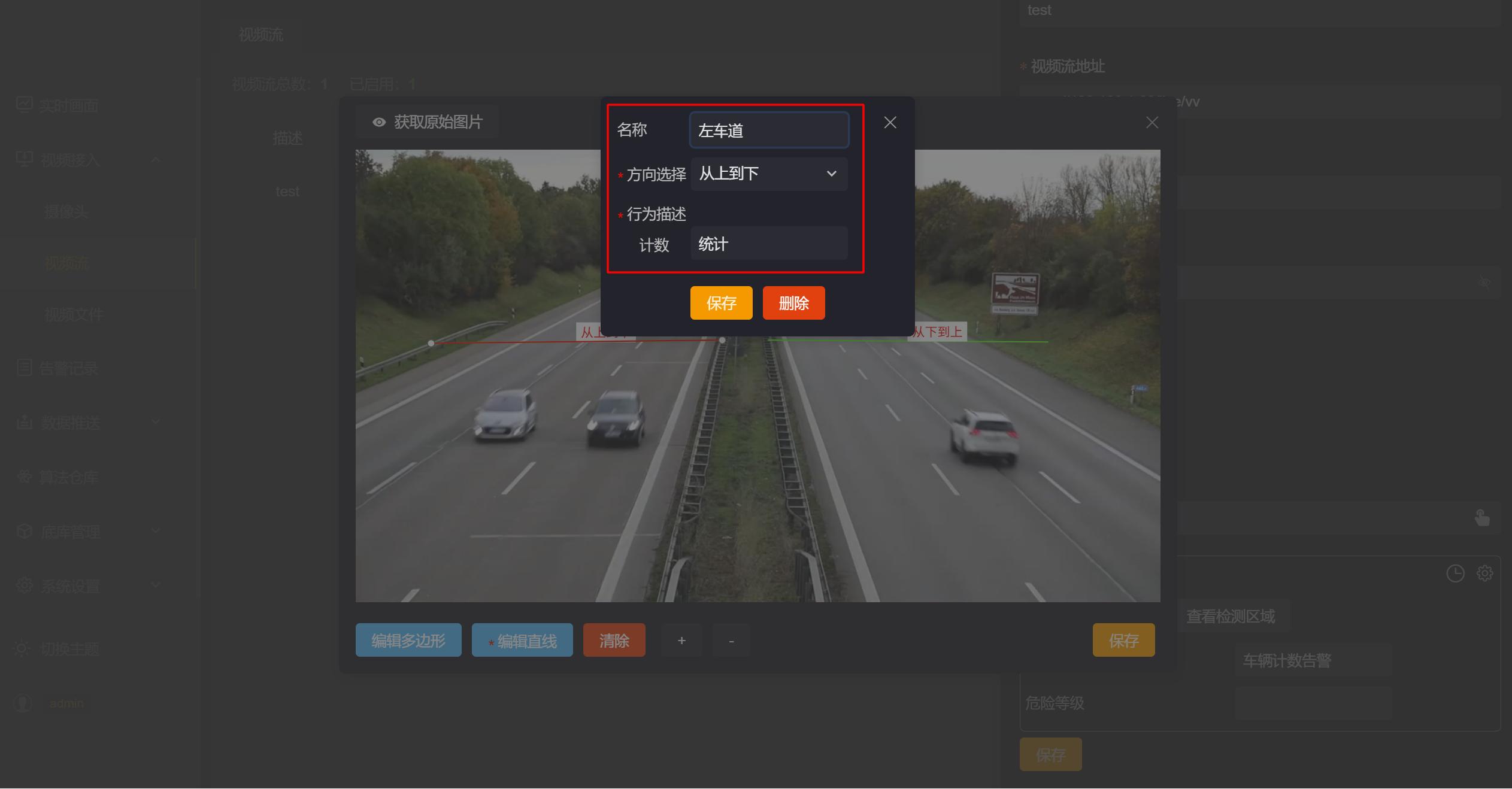Click the 编辑多边形 button

(x=408, y=641)
